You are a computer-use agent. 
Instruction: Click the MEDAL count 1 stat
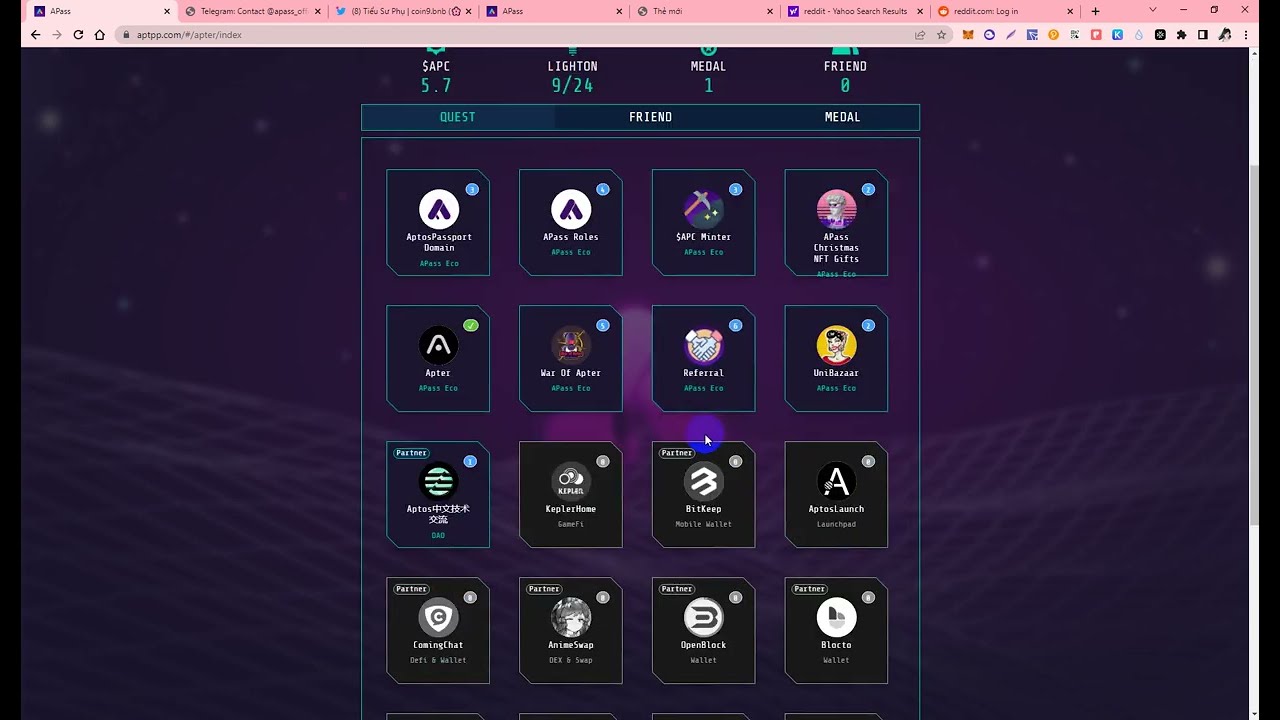click(708, 76)
